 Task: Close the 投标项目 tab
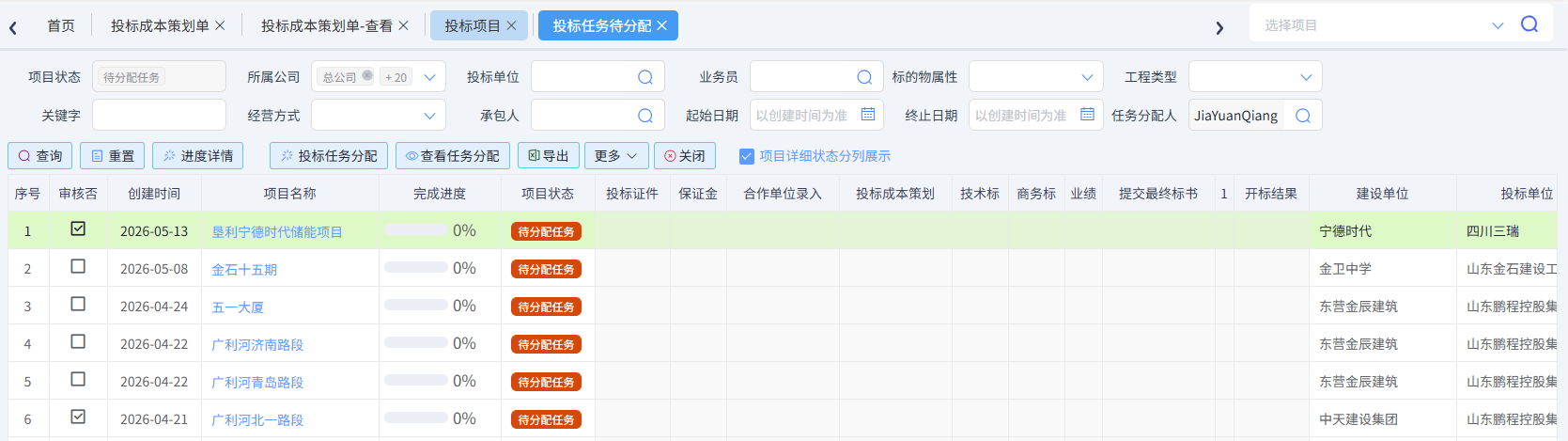pyautogui.click(x=511, y=25)
